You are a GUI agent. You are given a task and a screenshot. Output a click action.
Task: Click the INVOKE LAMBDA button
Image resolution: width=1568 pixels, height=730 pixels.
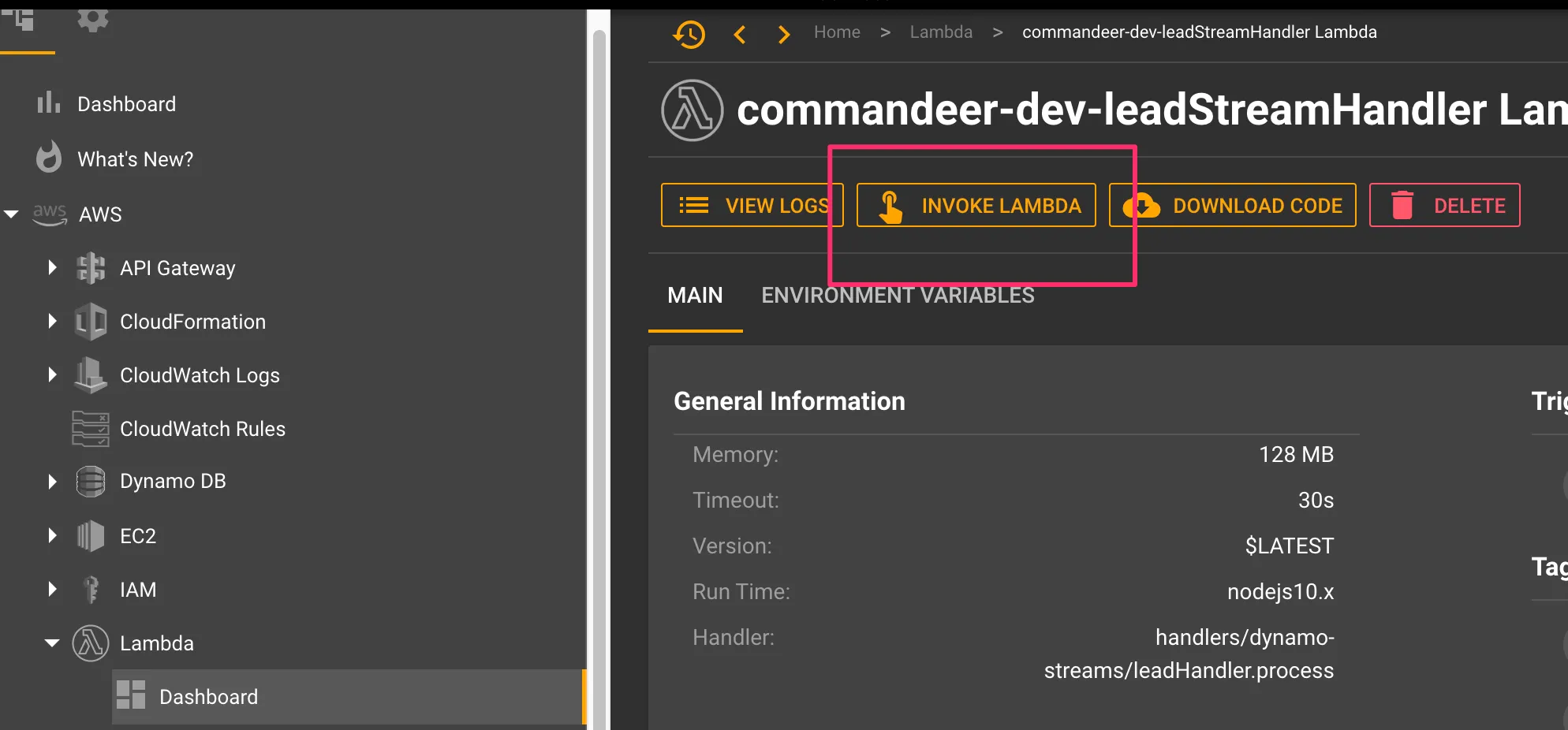tap(976, 205)
